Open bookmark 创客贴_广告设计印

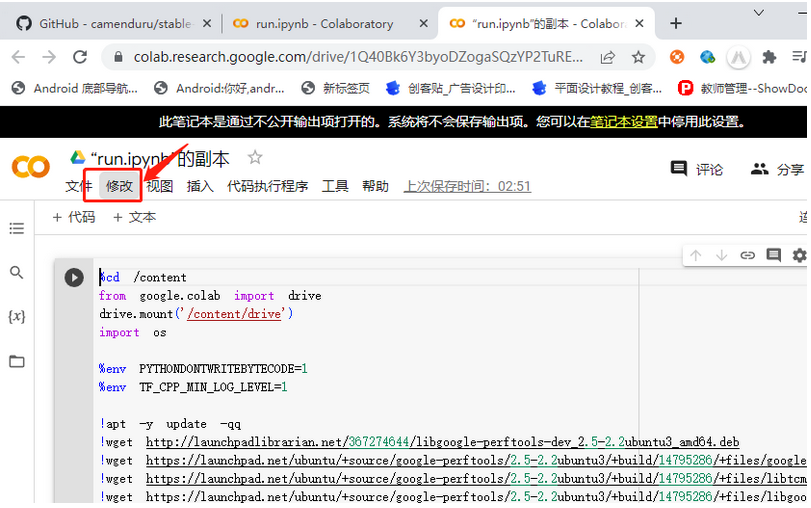450,88
